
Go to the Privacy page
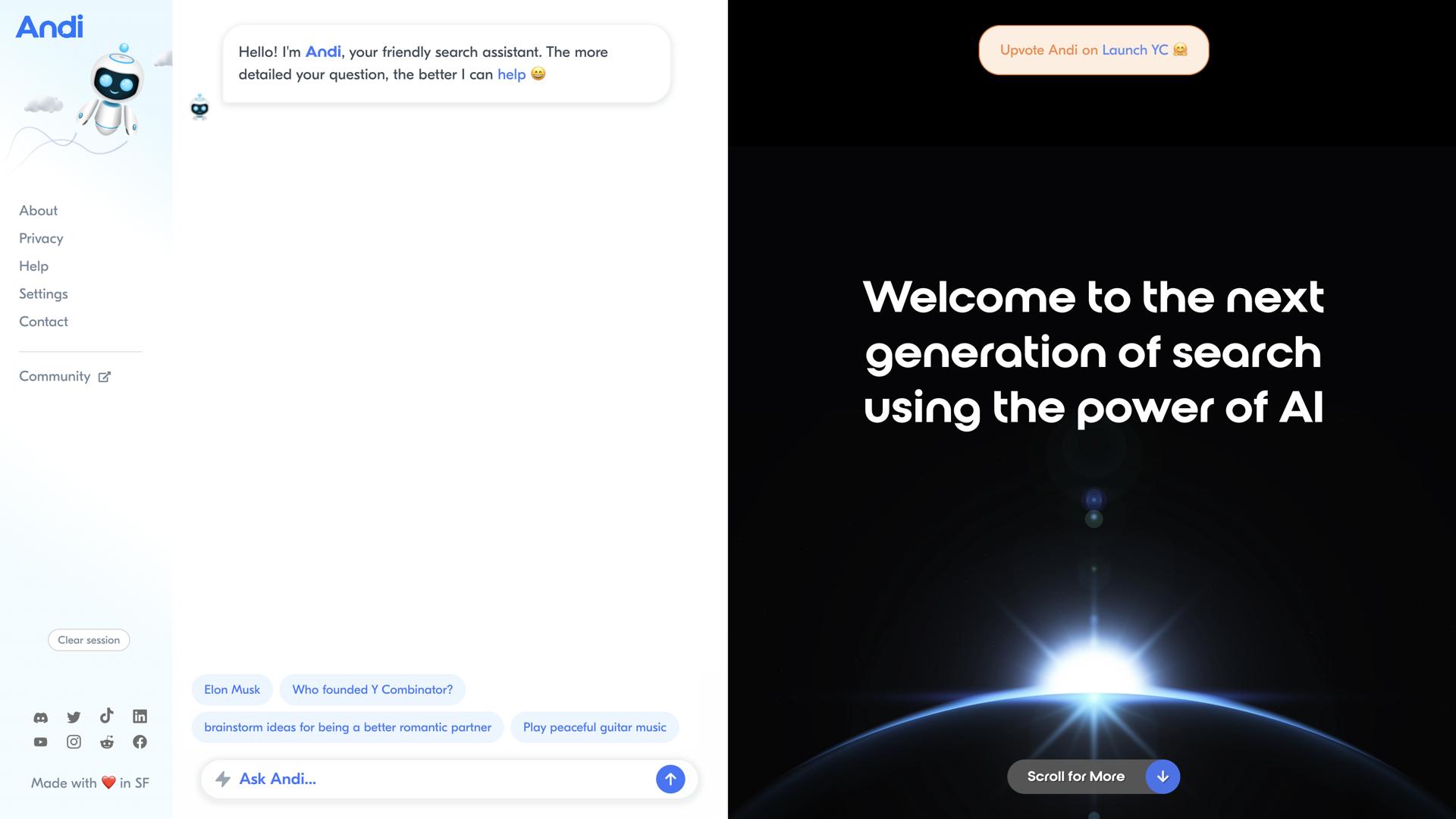pos(41,239)
